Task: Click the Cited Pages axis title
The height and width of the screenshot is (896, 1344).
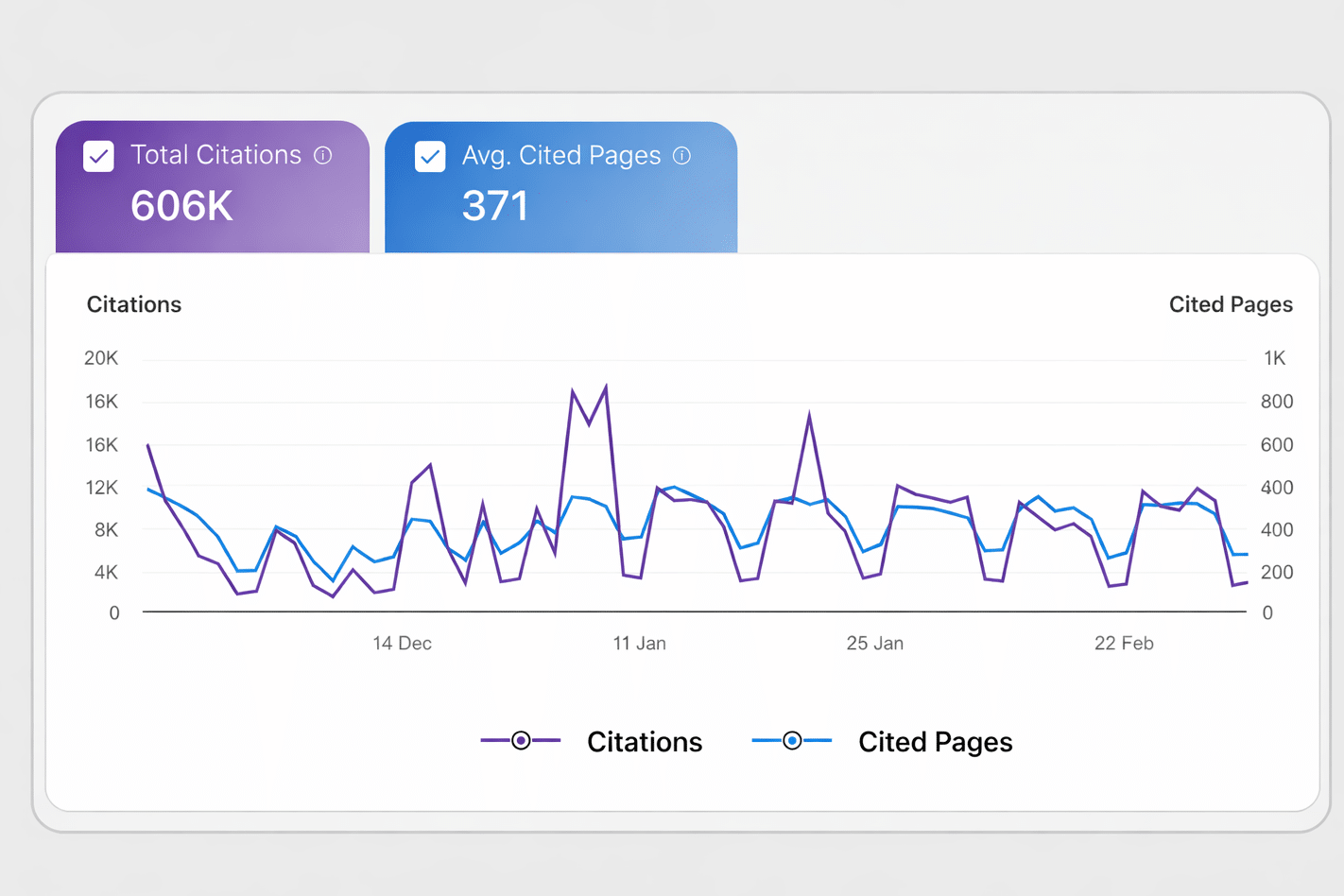Action: coord(1231,304)
